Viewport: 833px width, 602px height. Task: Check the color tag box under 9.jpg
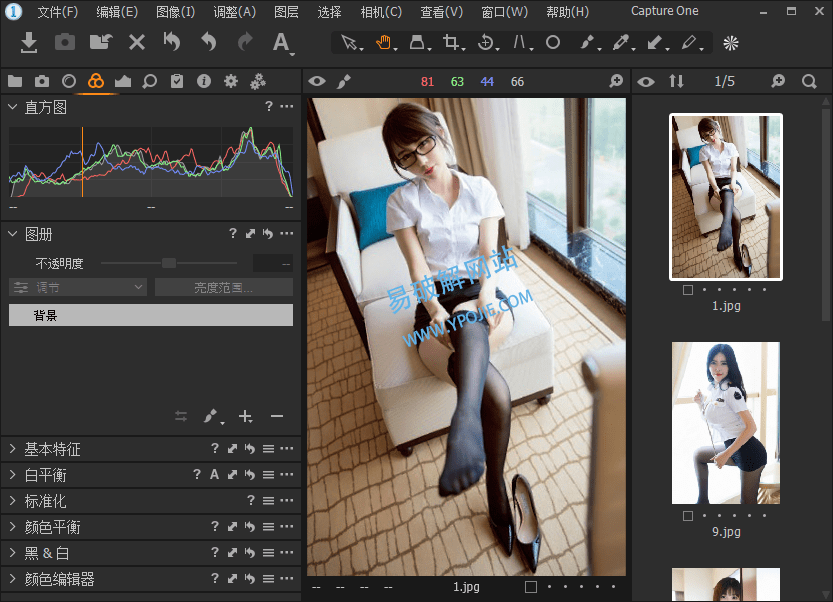point(687,516)
